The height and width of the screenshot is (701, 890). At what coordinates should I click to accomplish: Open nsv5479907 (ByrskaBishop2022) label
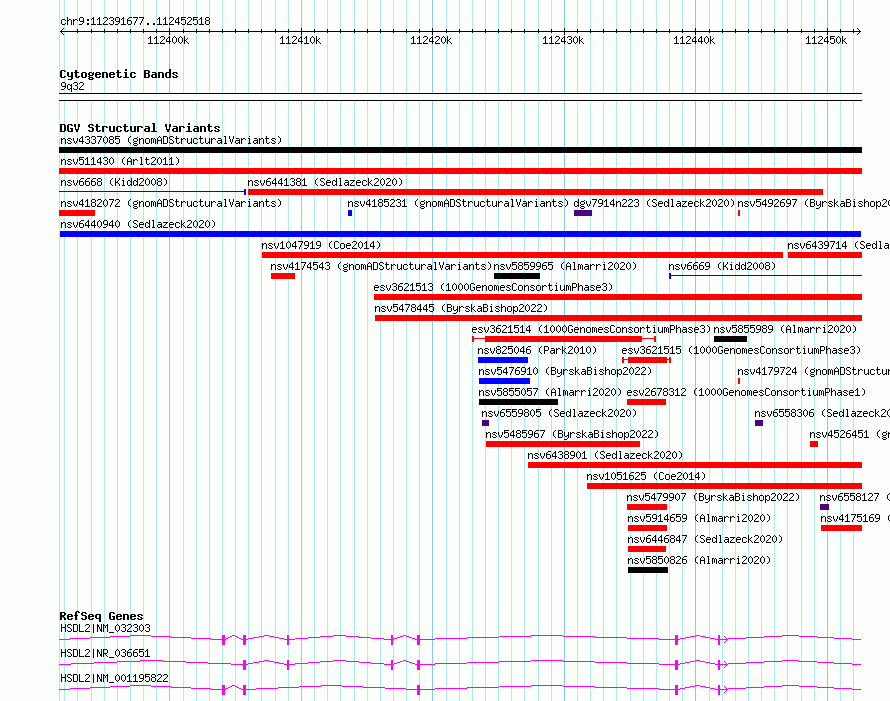coord(713,497)
